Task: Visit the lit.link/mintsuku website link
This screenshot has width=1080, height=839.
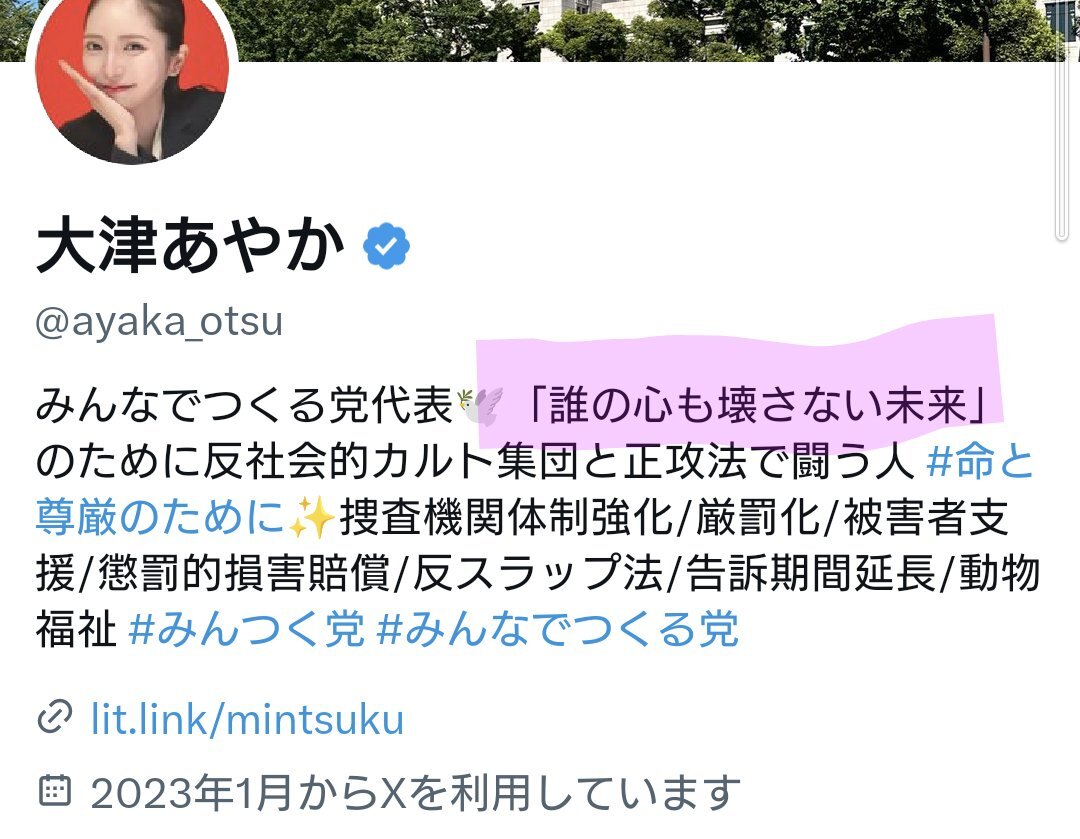Action: coord(247,719)
